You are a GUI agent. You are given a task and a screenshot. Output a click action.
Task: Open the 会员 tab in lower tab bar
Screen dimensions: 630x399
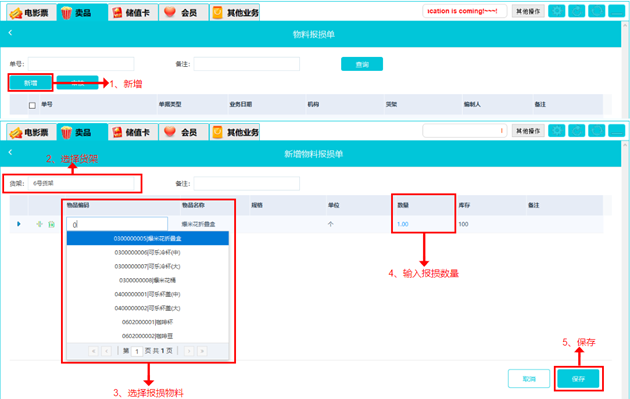coord(184,132)
